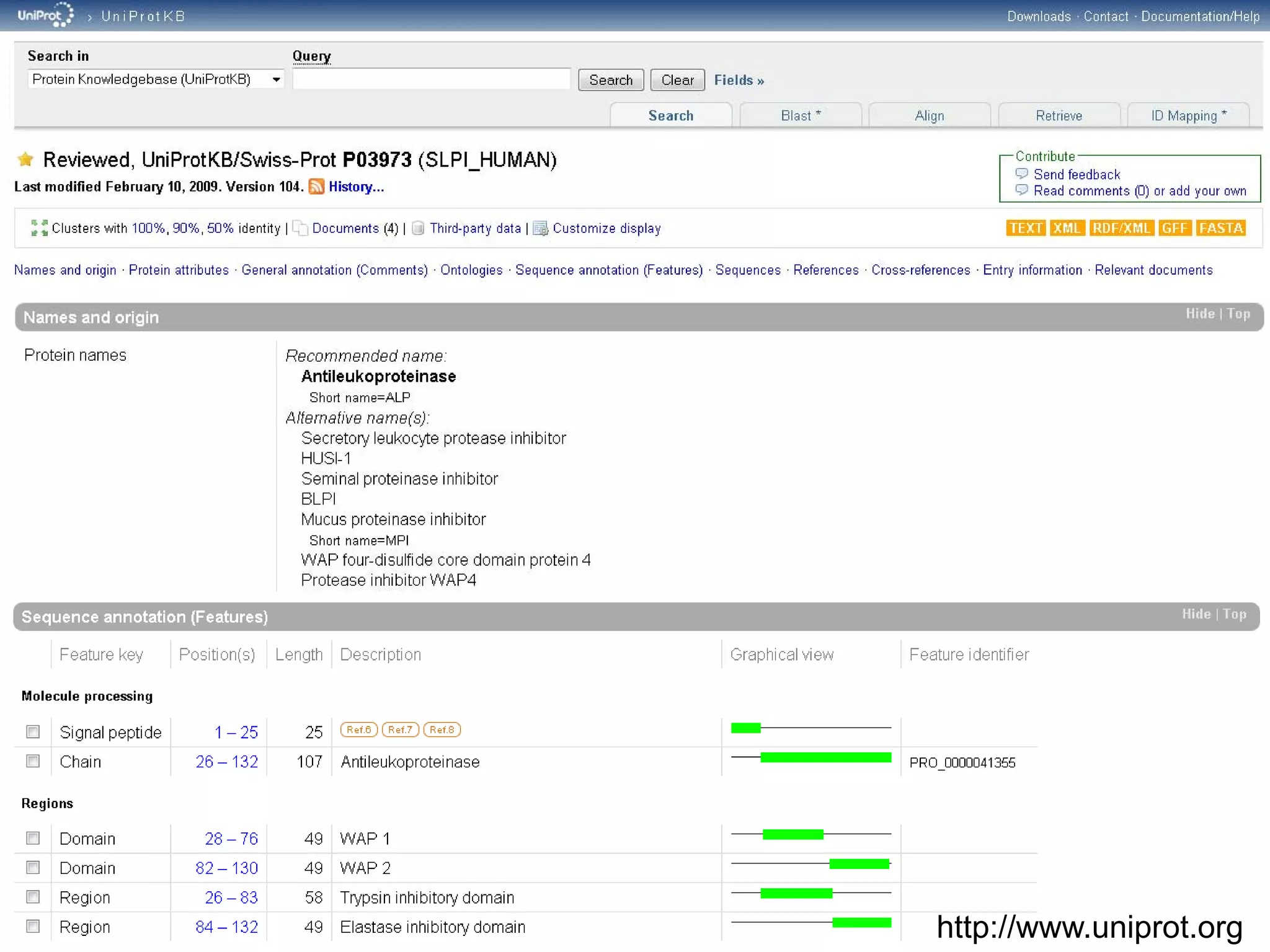Download entry in TEXT format
1270x952 pixels.
coord(1026,228)
